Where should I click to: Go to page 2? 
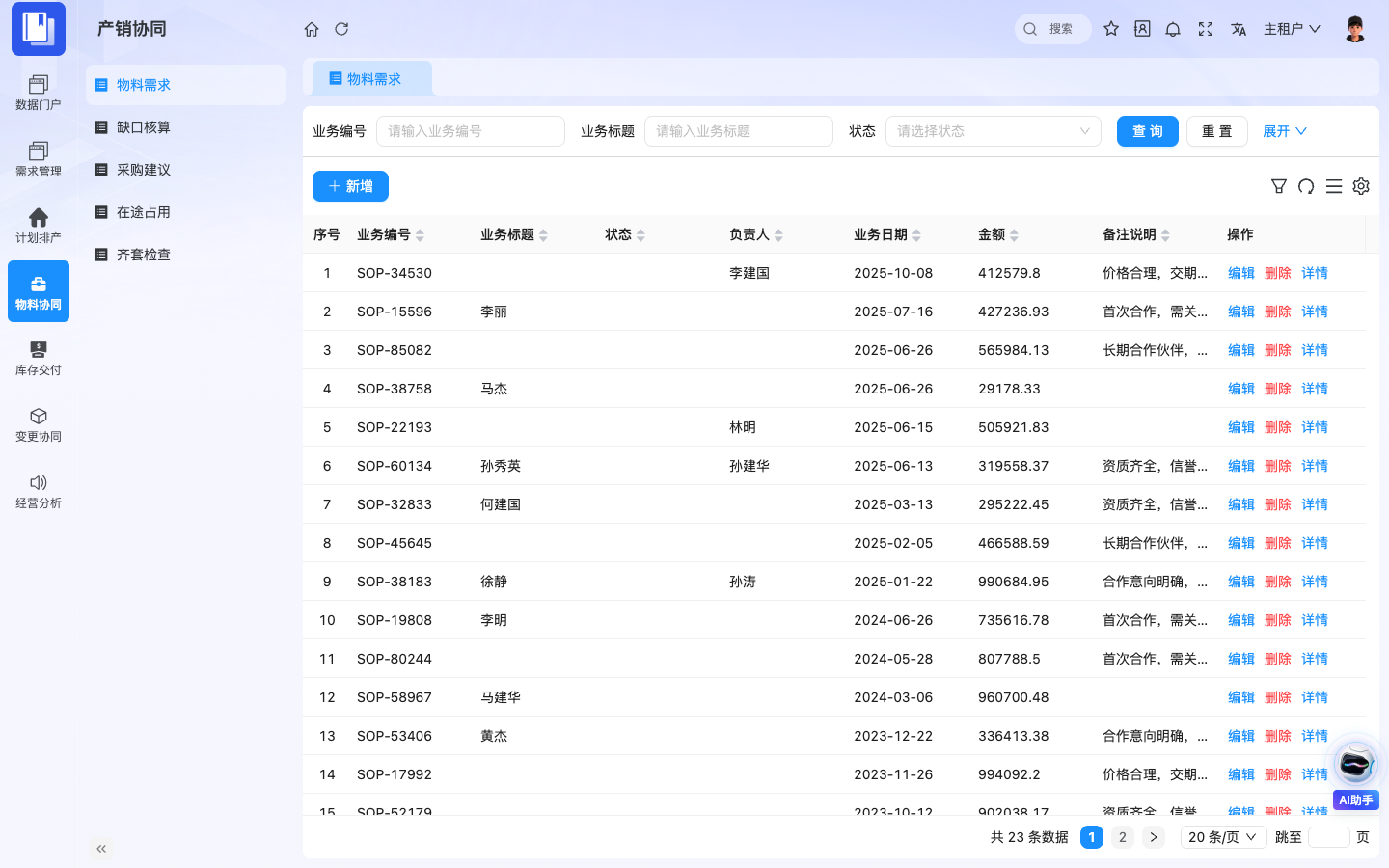point(1123,837)
